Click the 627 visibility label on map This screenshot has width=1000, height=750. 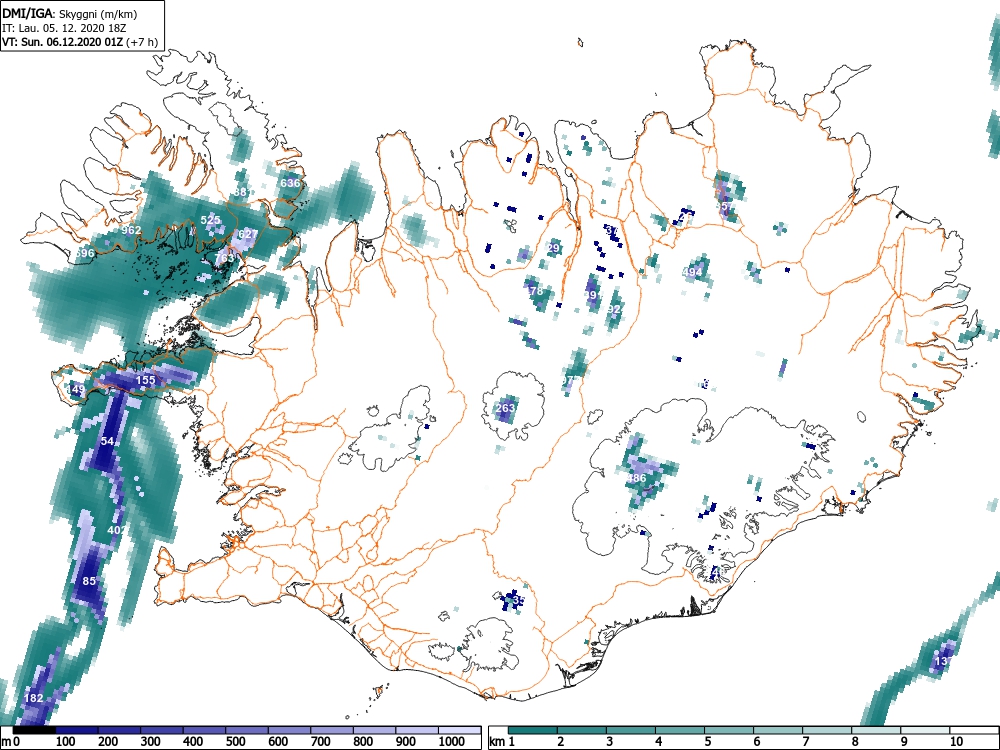(247, 233)
